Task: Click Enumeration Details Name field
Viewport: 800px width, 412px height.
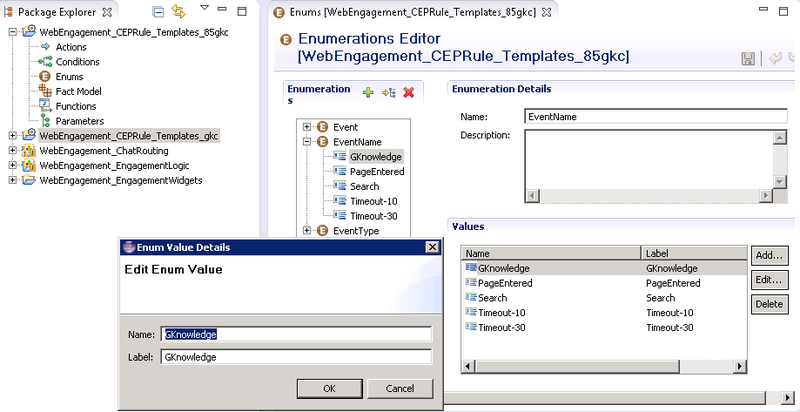Action: 656,116
